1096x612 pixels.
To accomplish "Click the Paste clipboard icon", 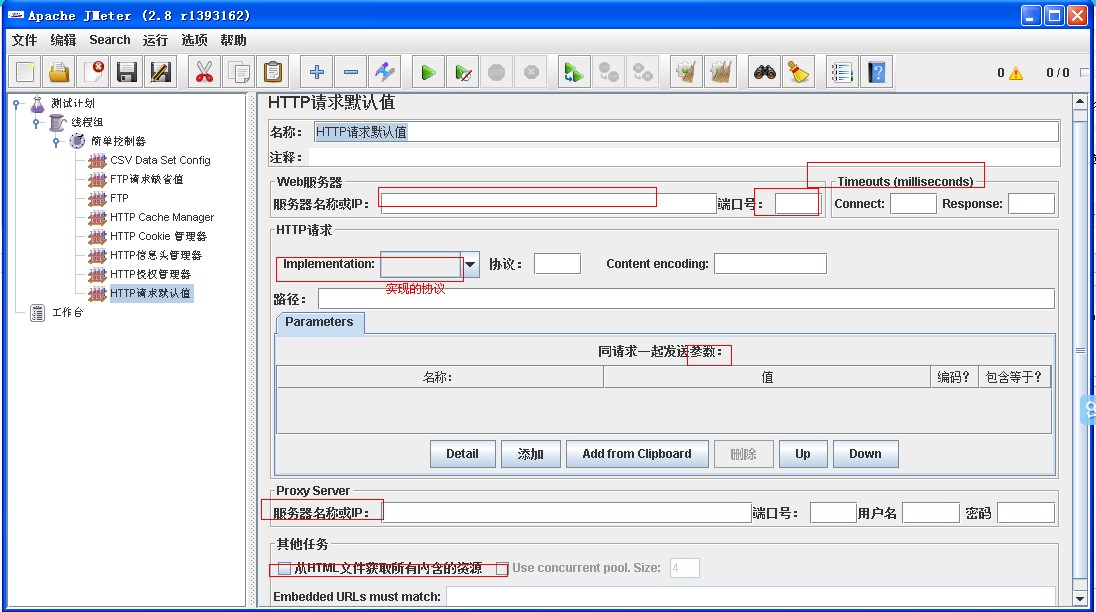I will pos(273,72).
